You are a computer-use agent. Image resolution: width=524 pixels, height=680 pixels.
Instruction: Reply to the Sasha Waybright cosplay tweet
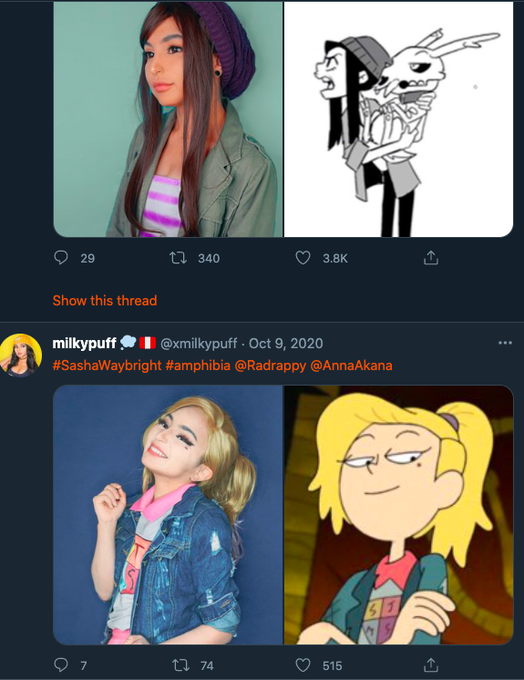[x=61, y=665]
